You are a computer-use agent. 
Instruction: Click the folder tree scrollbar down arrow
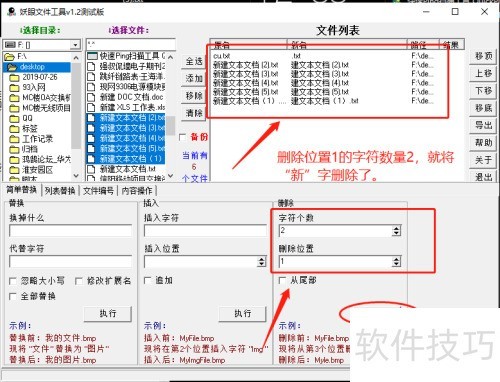pyautogui.click(x=76, y=176)
